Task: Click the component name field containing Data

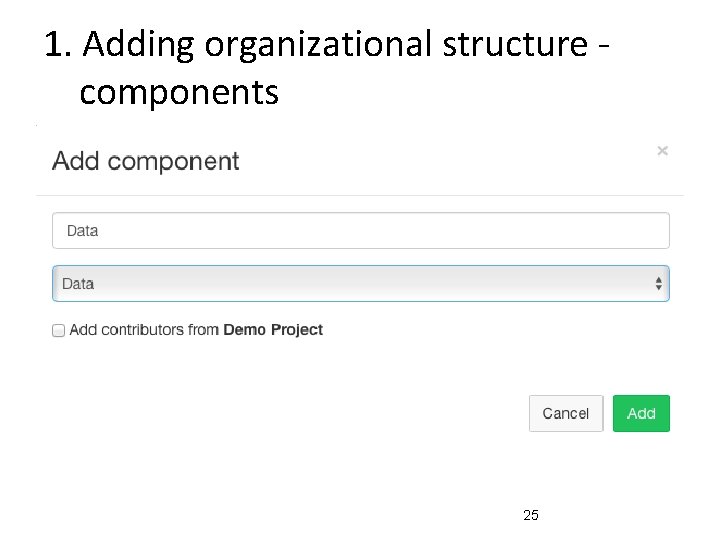Action: point(360,231)
